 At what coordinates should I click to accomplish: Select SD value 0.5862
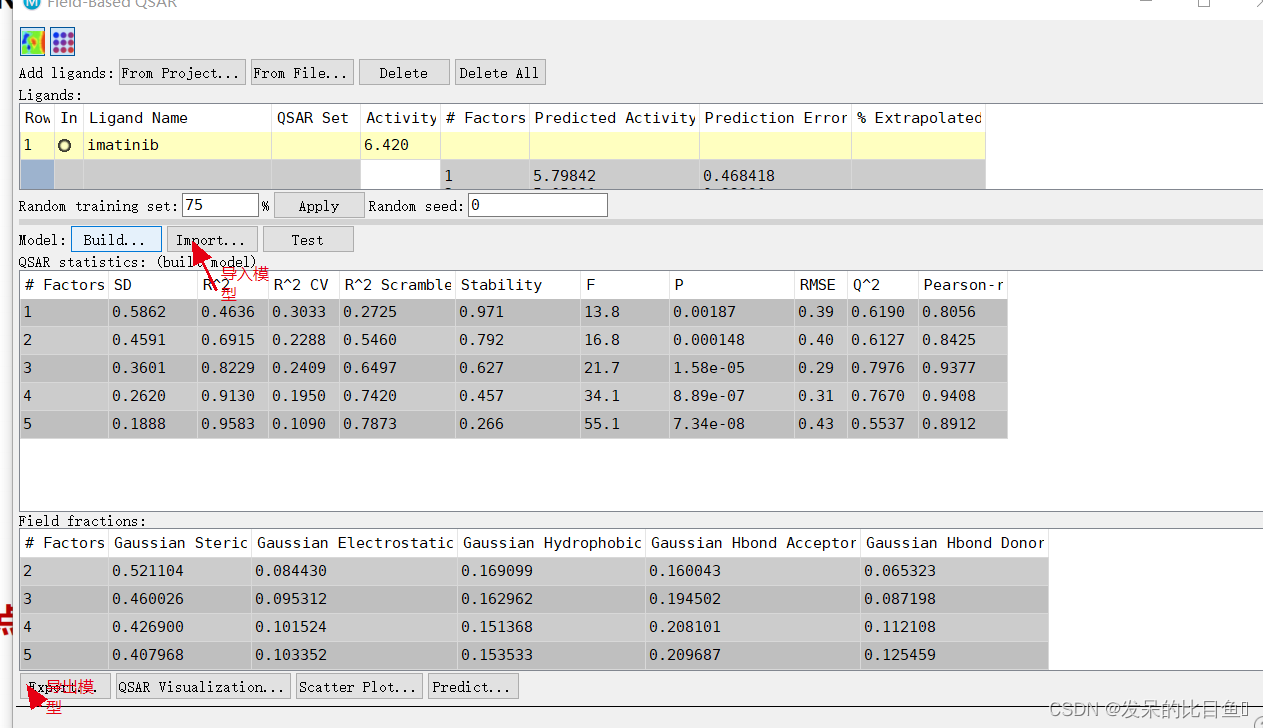(x=152, y=312)
